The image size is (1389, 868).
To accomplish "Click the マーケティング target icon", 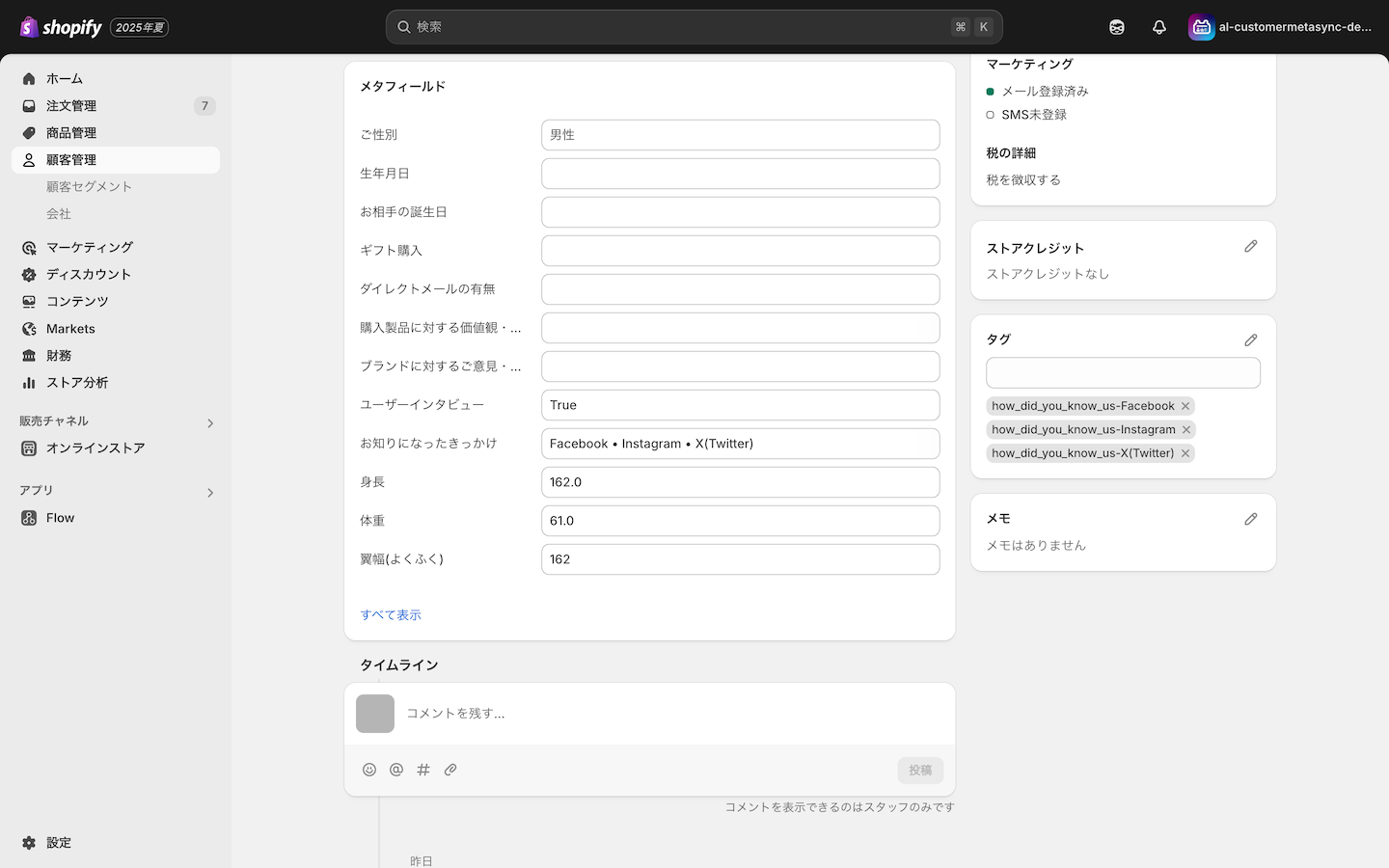I will [29, 248].
